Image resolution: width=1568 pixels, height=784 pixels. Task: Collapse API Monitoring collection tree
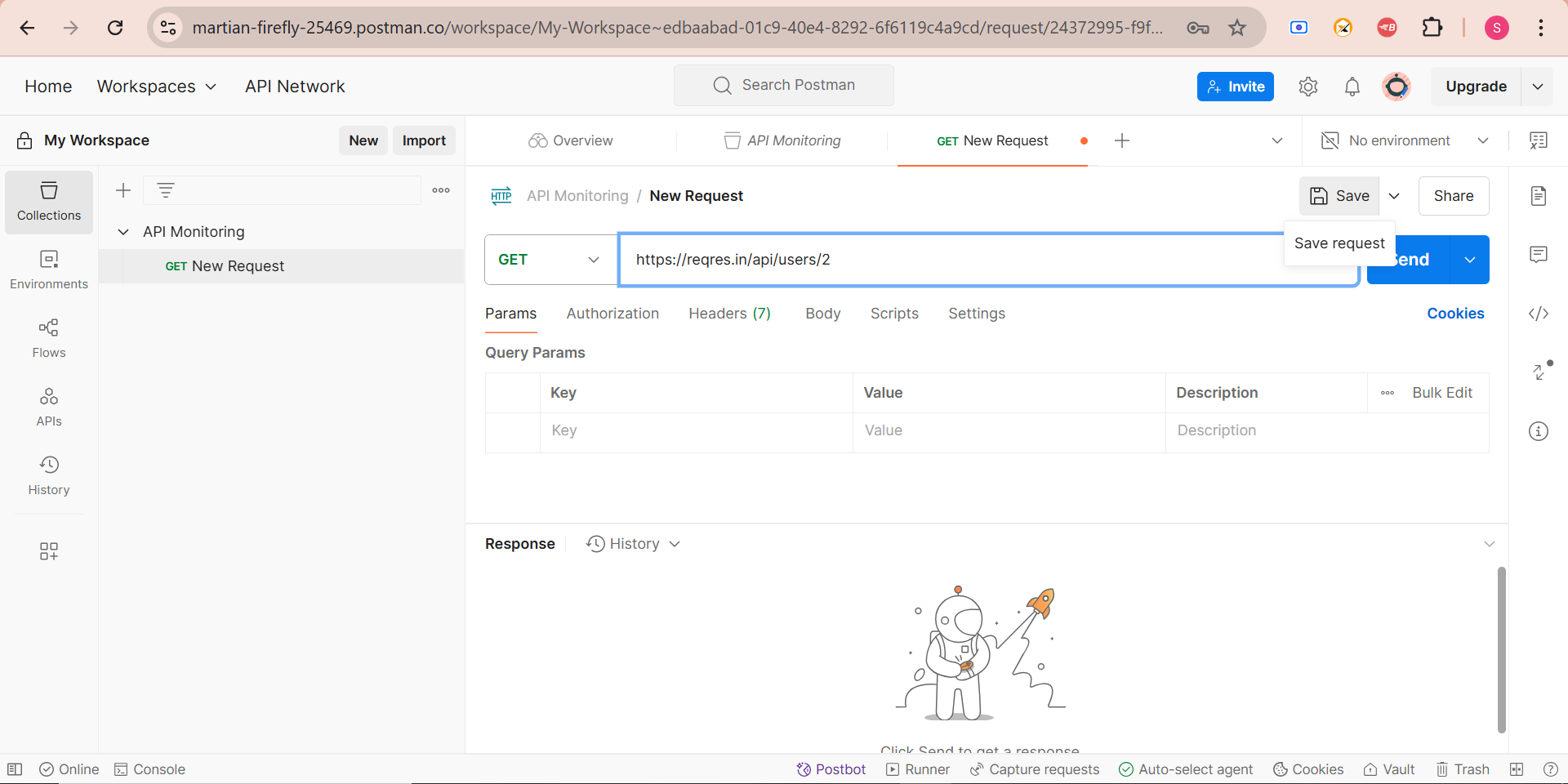(123, 232)
